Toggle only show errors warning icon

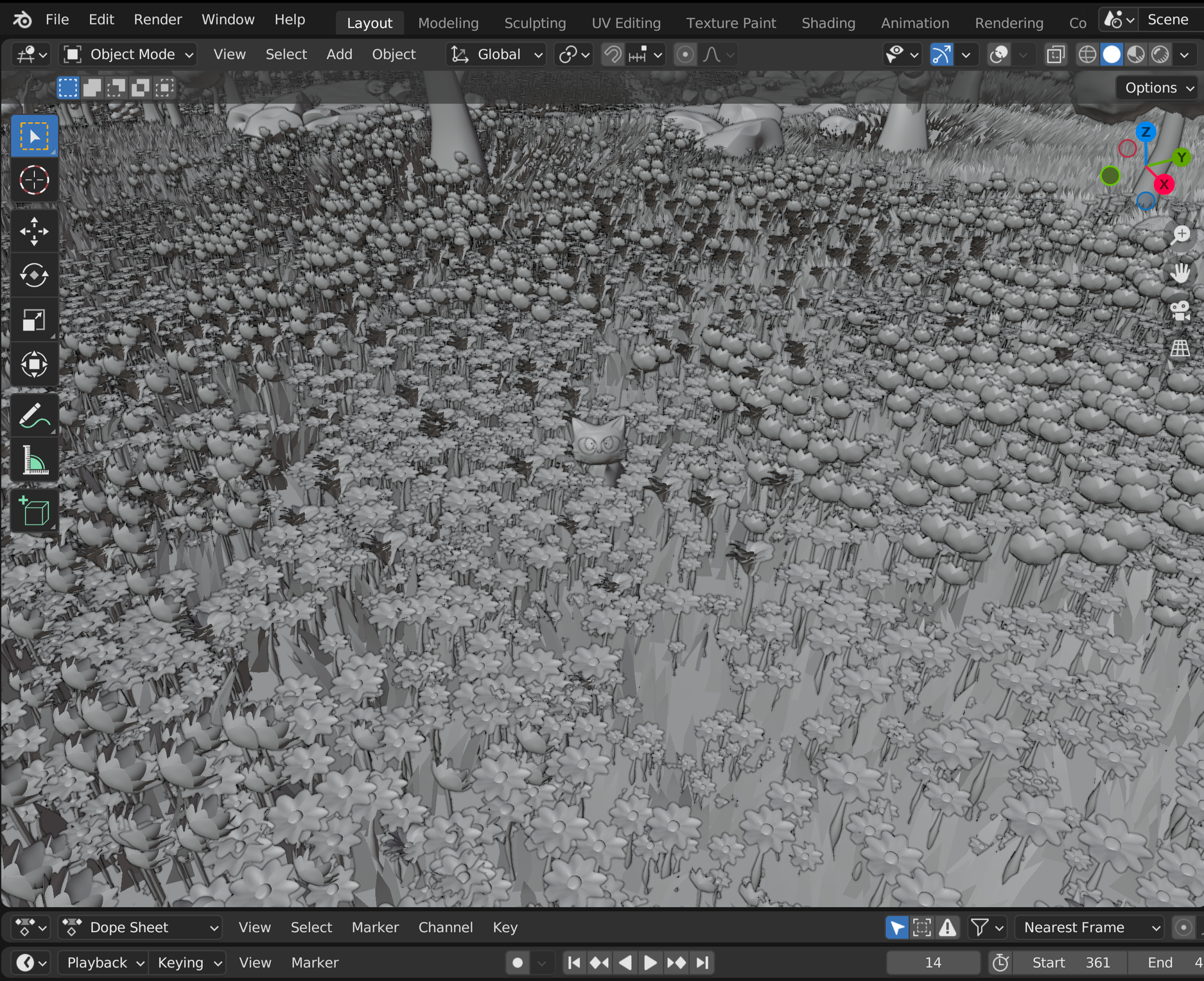pos(947,927)
